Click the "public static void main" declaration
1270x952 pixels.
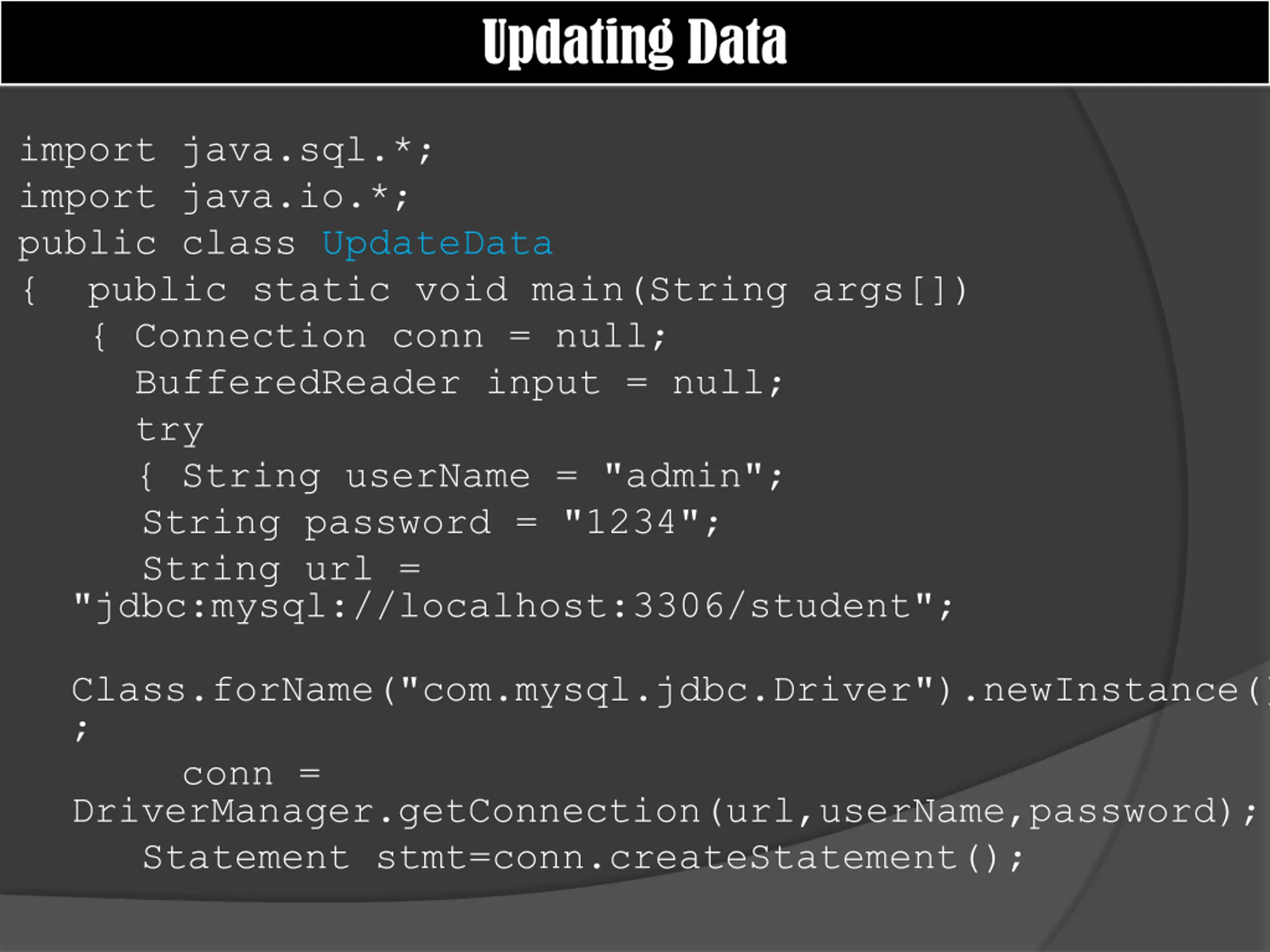click(355, 290)
